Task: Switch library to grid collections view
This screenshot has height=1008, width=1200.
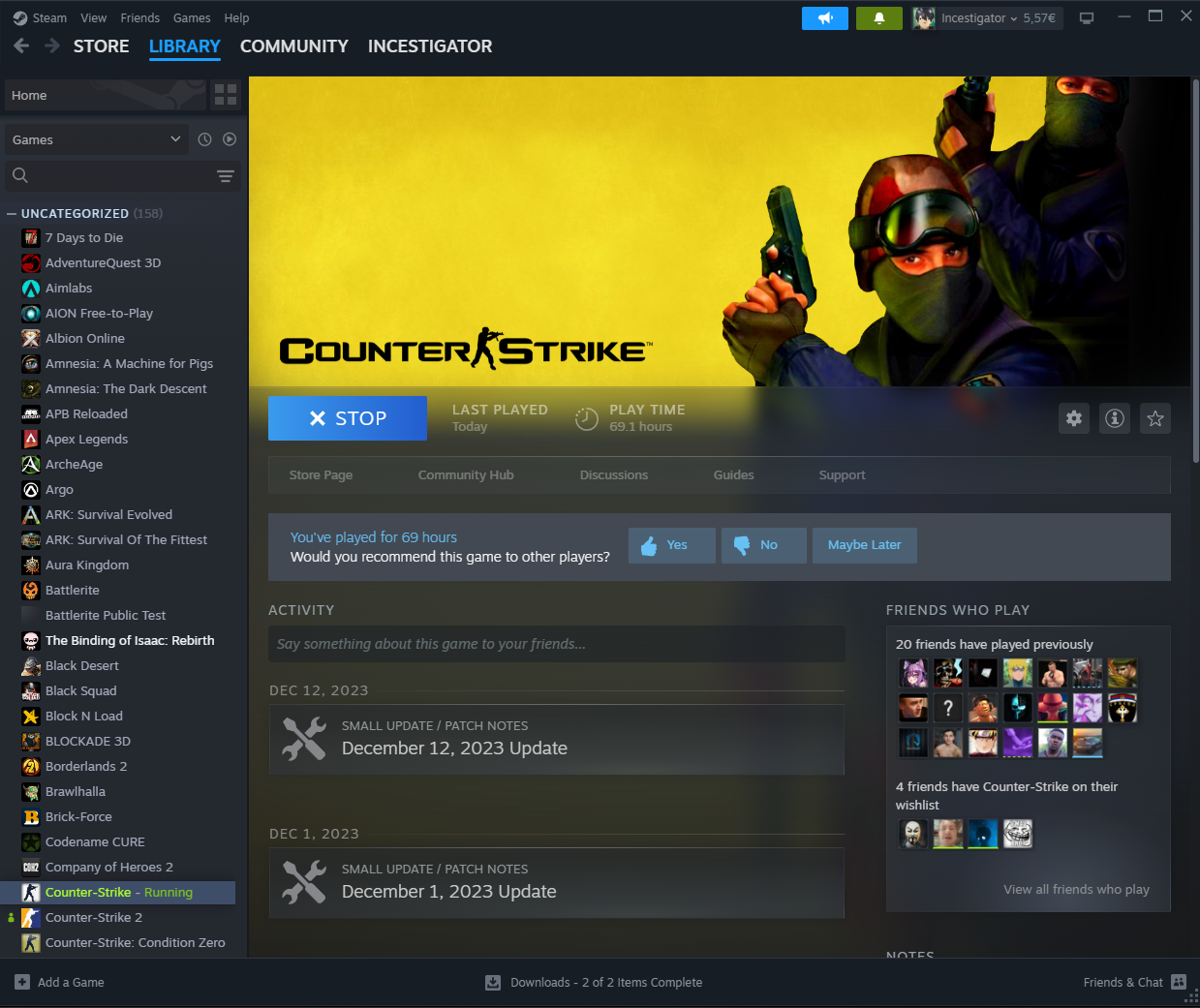Action: click(x=226, y=95)
